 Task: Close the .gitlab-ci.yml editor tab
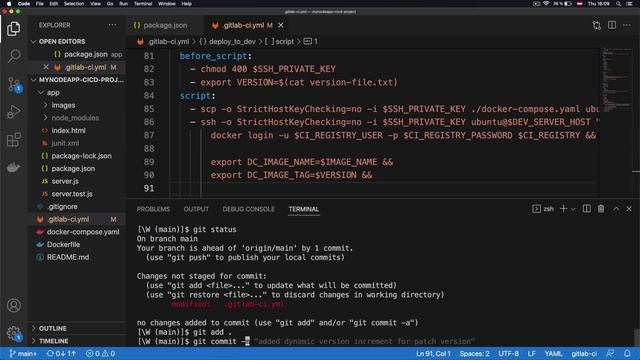[x=281, y=25]
